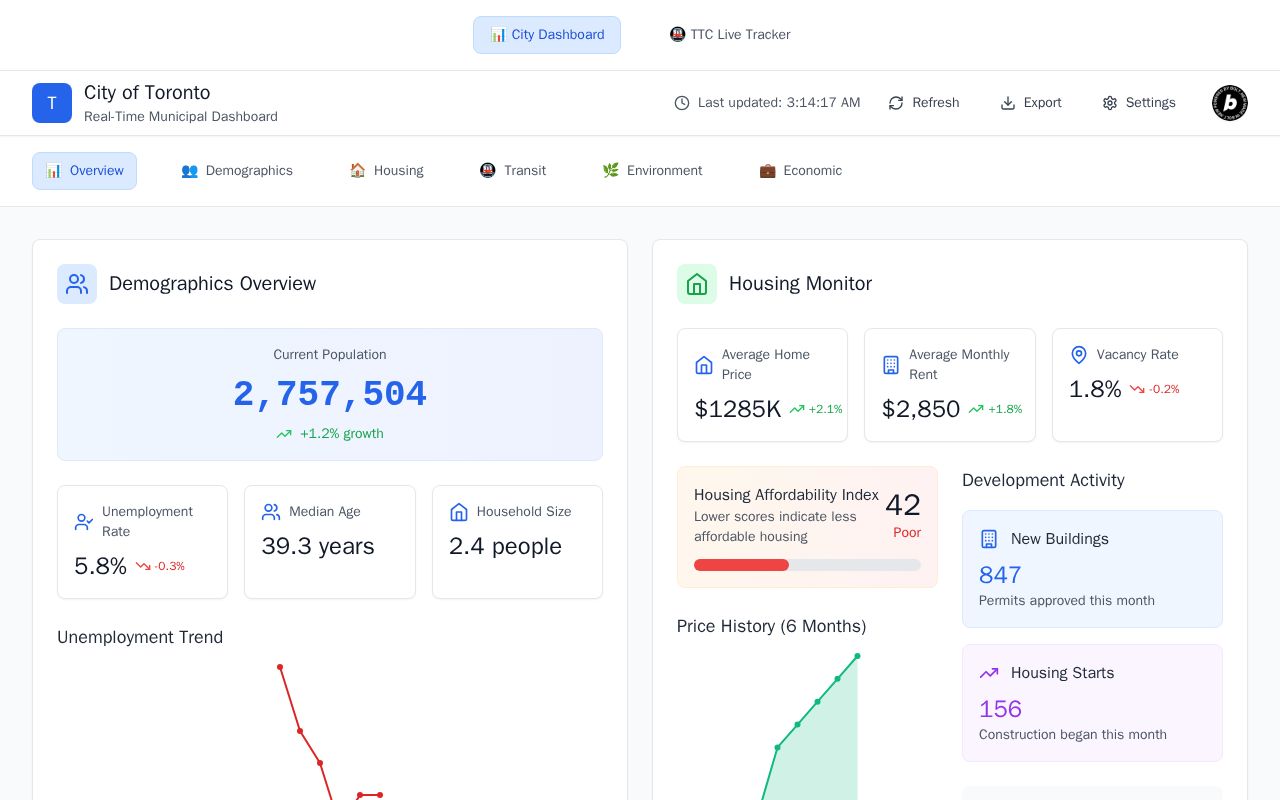Click the Refresh circular arrows icon

[x=896, y=103]
